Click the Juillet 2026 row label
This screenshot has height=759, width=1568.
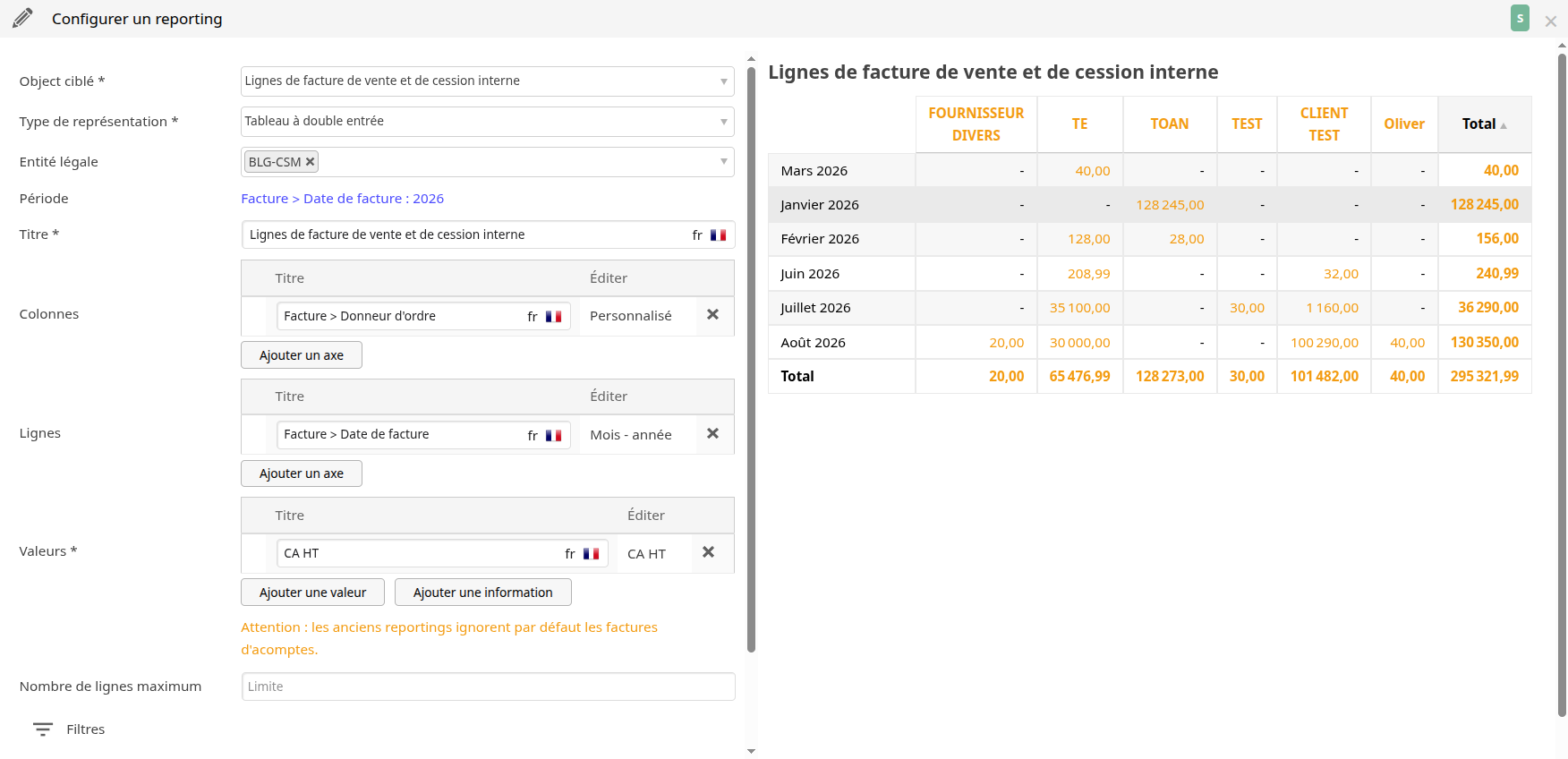coord(815,308)
